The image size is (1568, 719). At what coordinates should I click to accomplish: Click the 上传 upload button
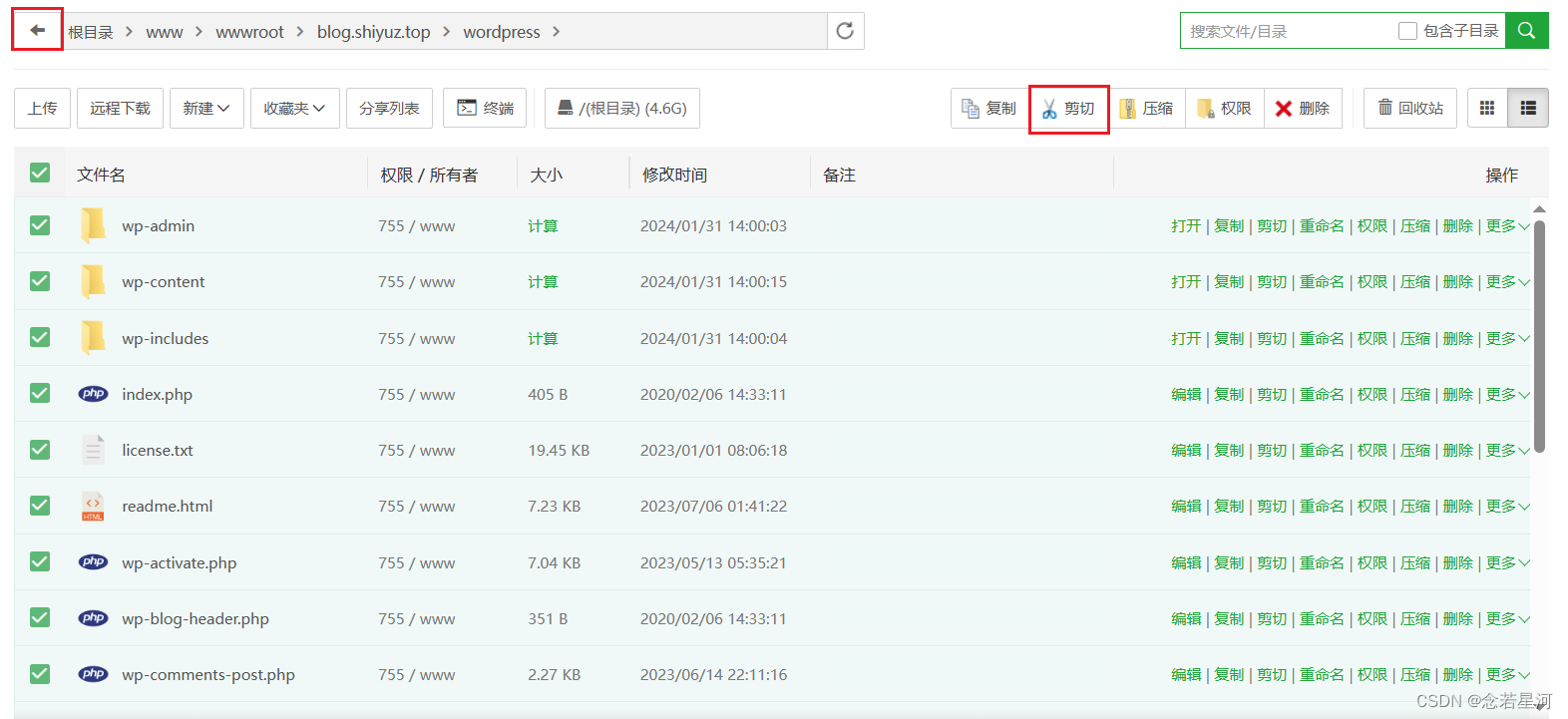click(42, 108)
